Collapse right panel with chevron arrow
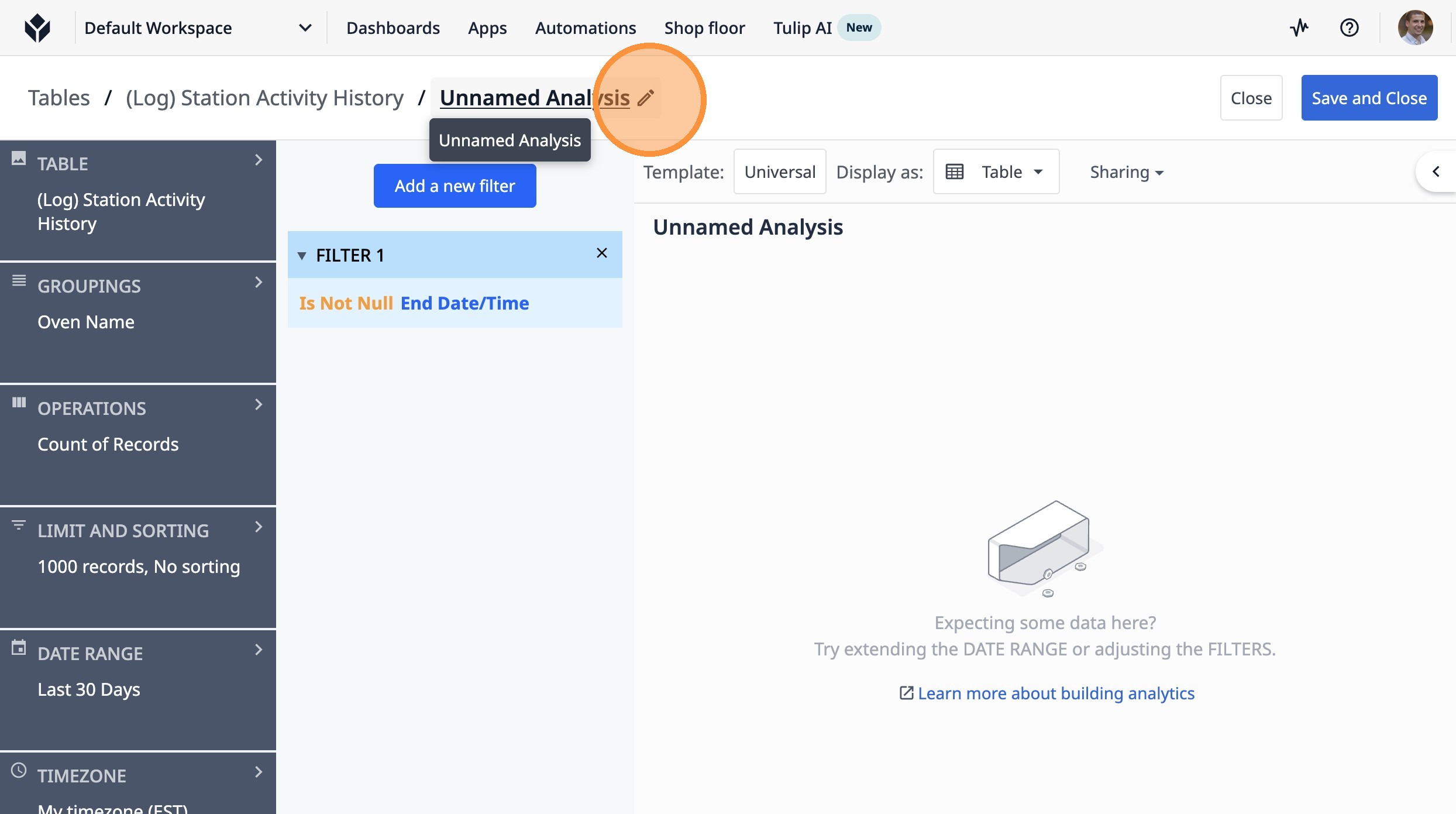This screenshot has width=1456, height=814. 1436,171
